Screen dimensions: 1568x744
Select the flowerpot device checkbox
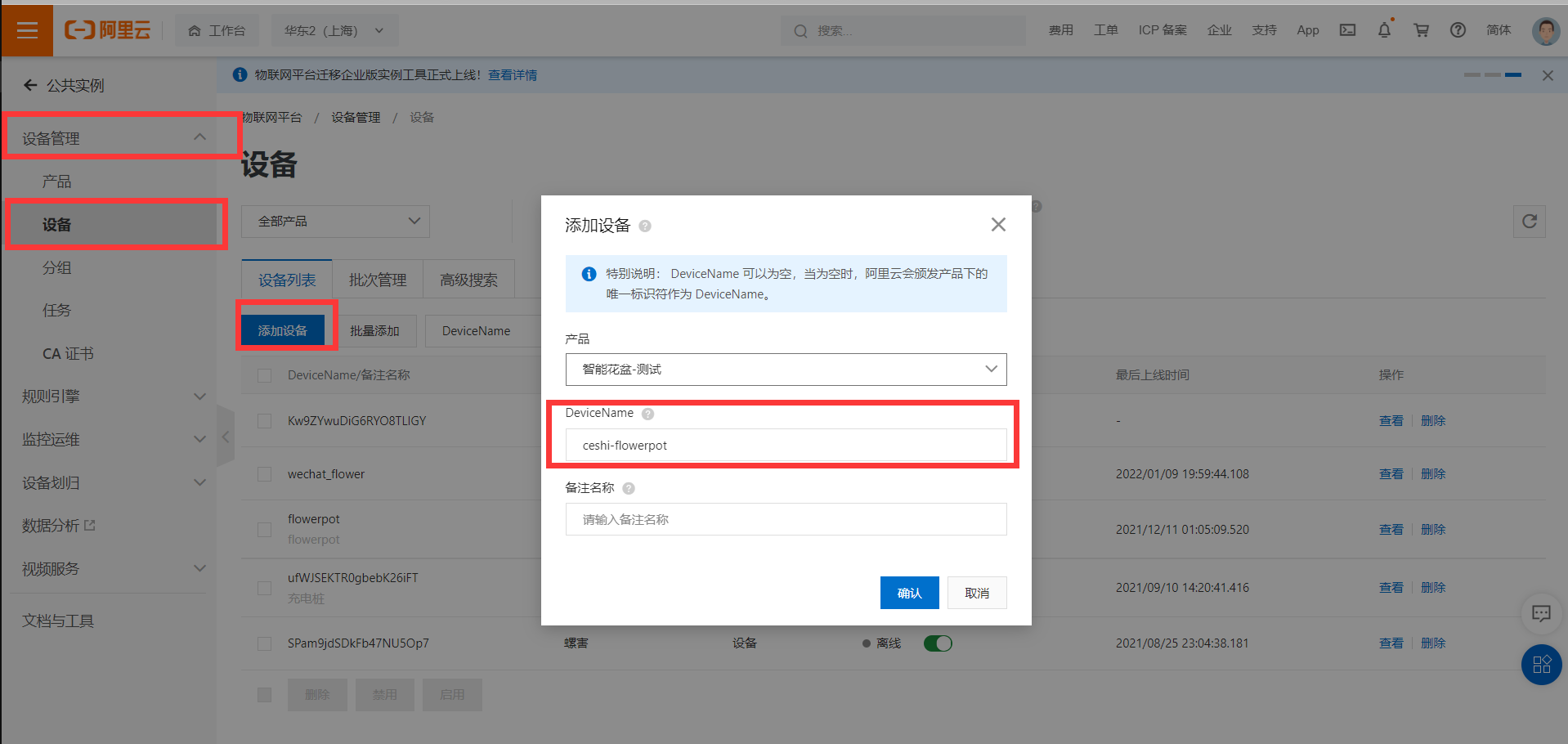(264, 530)
